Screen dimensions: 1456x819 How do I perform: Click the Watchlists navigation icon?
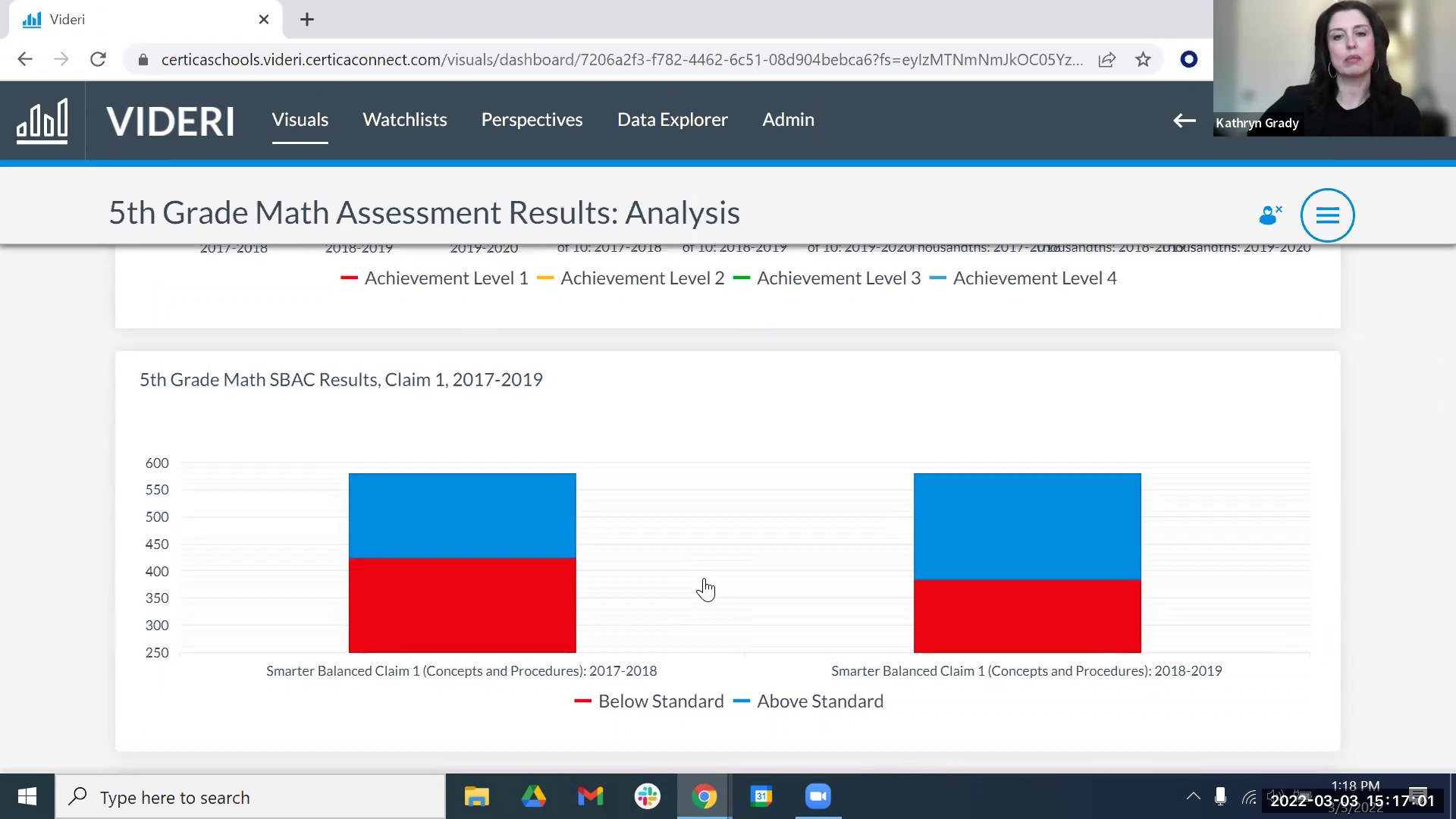point(405,119)
